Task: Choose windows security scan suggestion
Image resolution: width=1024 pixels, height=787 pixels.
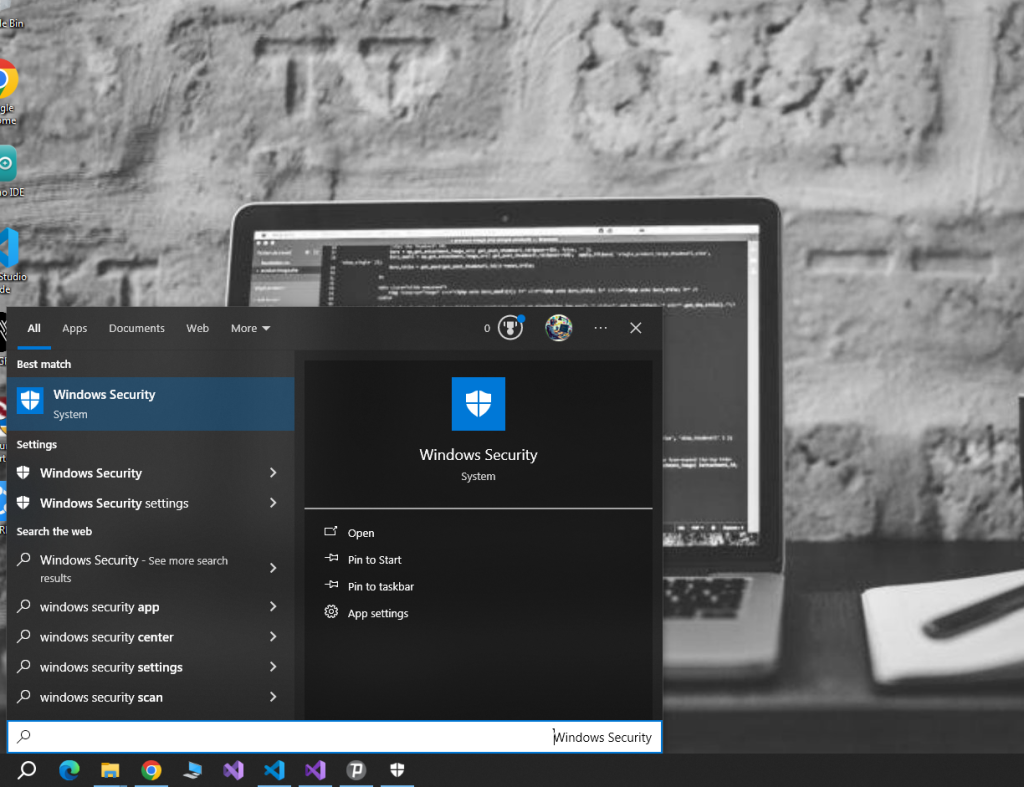Action: tap(101, 697)
